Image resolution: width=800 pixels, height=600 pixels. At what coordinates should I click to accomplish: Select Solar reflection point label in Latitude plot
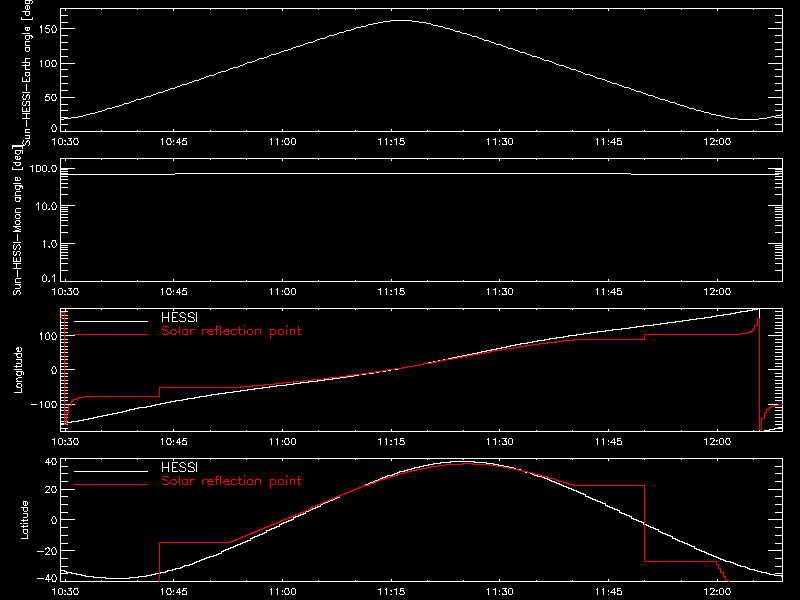pos(231,481)
